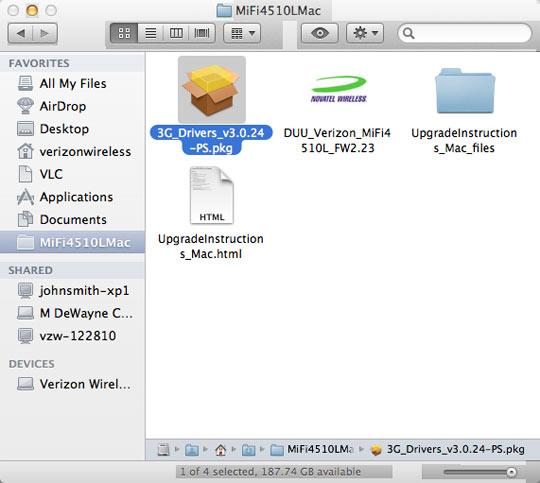Open Applications in the sidebar
The image size is (540, 483).
click(72, 197)
